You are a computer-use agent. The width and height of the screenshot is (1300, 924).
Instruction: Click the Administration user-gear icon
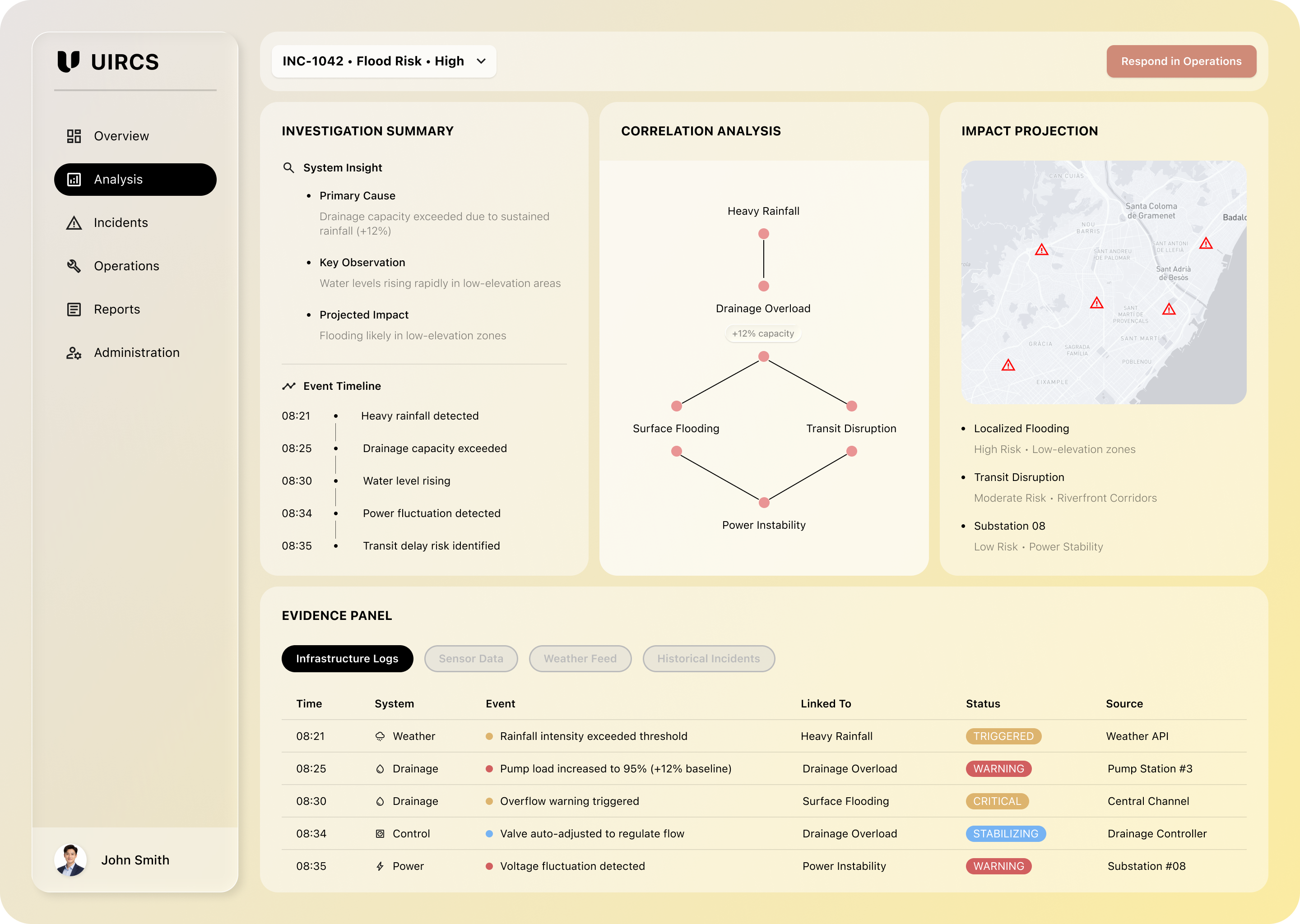(x=74, y=353)
